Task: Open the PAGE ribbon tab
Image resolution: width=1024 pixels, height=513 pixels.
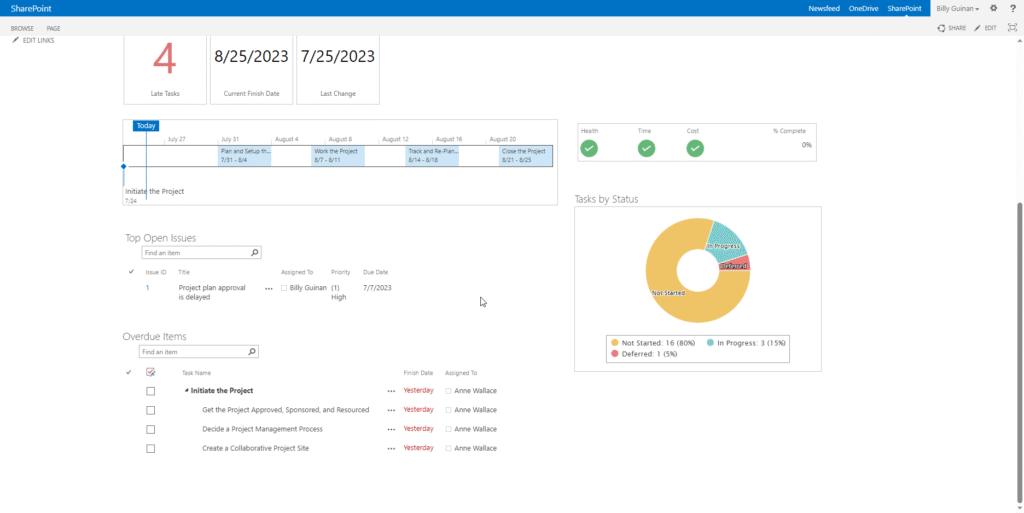Action: (x=54, y=28)
